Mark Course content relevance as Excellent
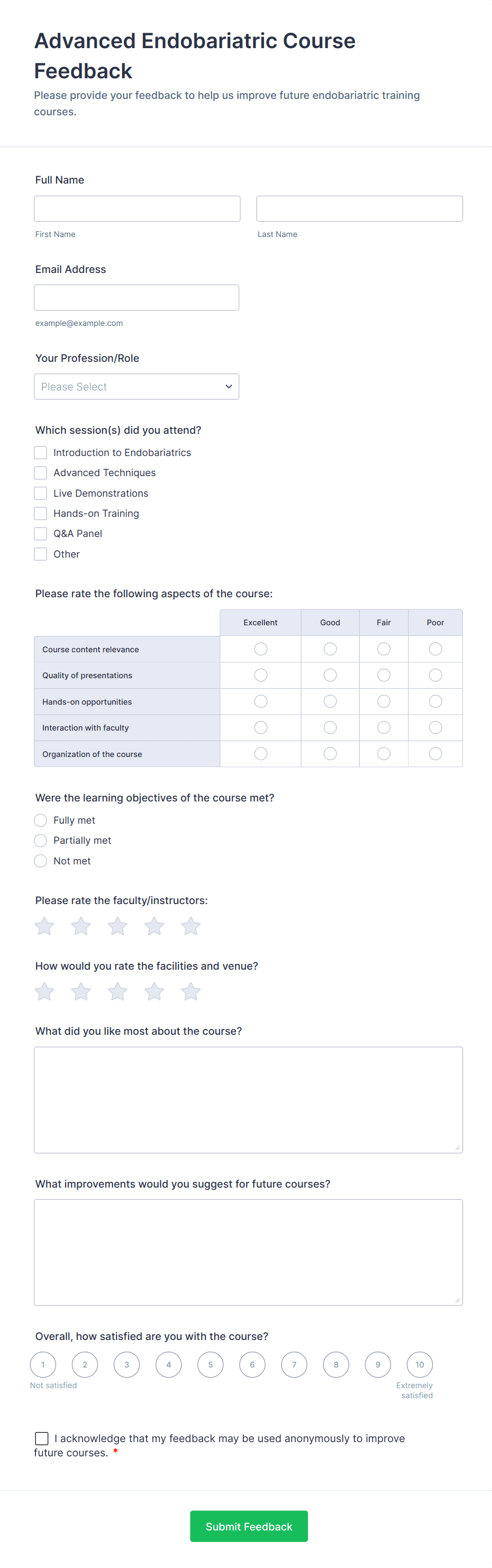 coord(261,649)
